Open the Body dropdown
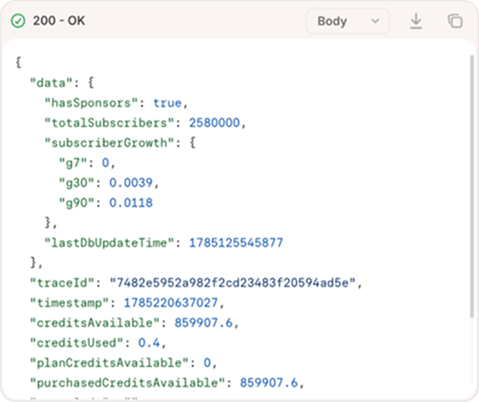Screen dimensions: 479x402 [348, 21]
